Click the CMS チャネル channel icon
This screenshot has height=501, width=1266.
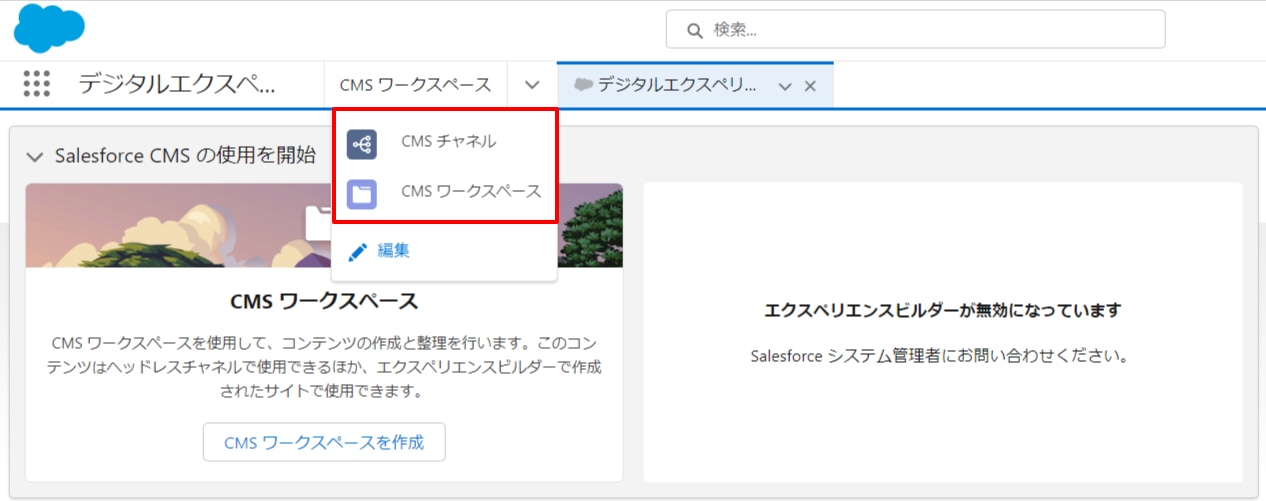coord(362,144)
